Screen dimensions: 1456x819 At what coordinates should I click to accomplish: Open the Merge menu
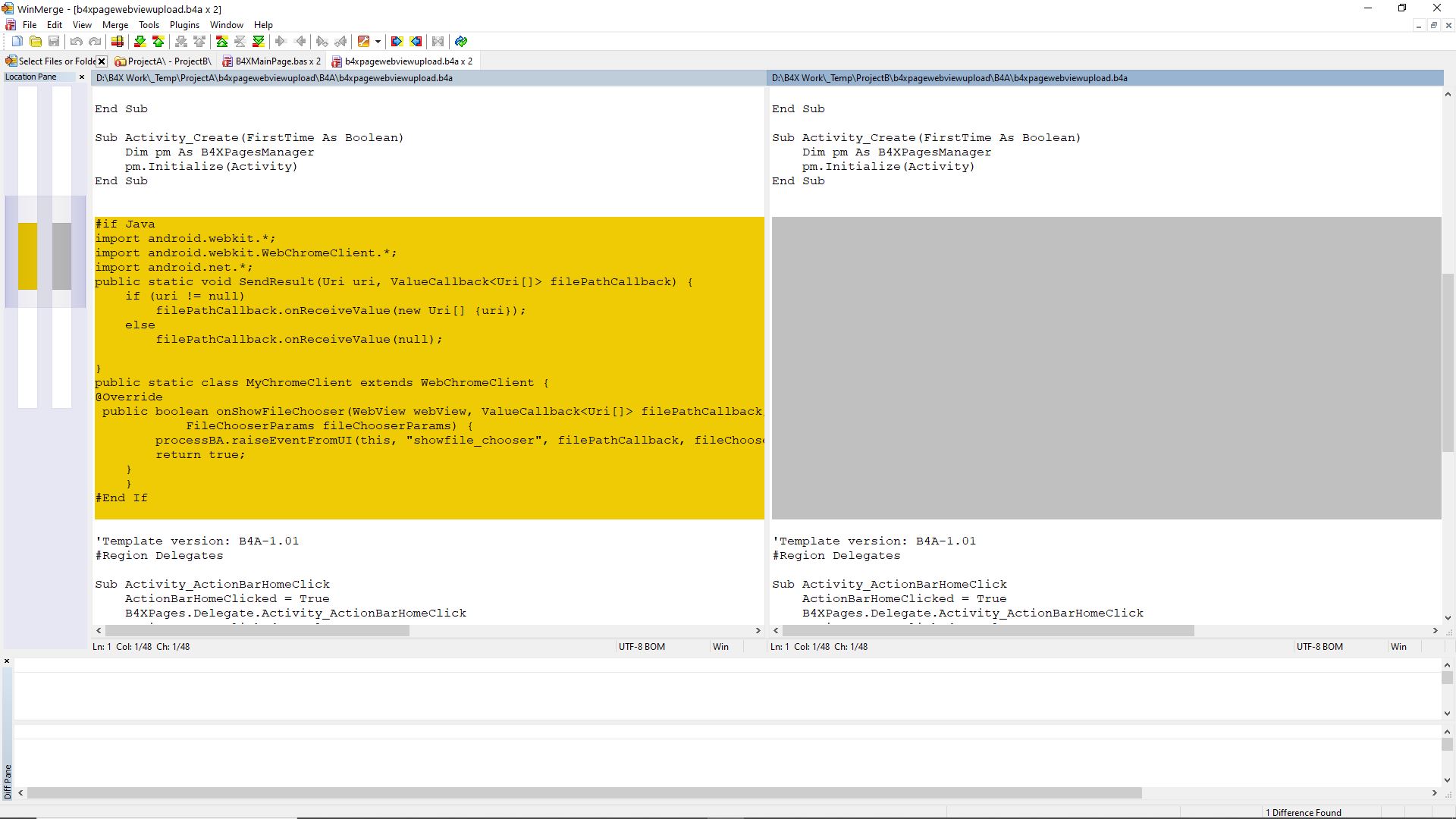point(115,25)
